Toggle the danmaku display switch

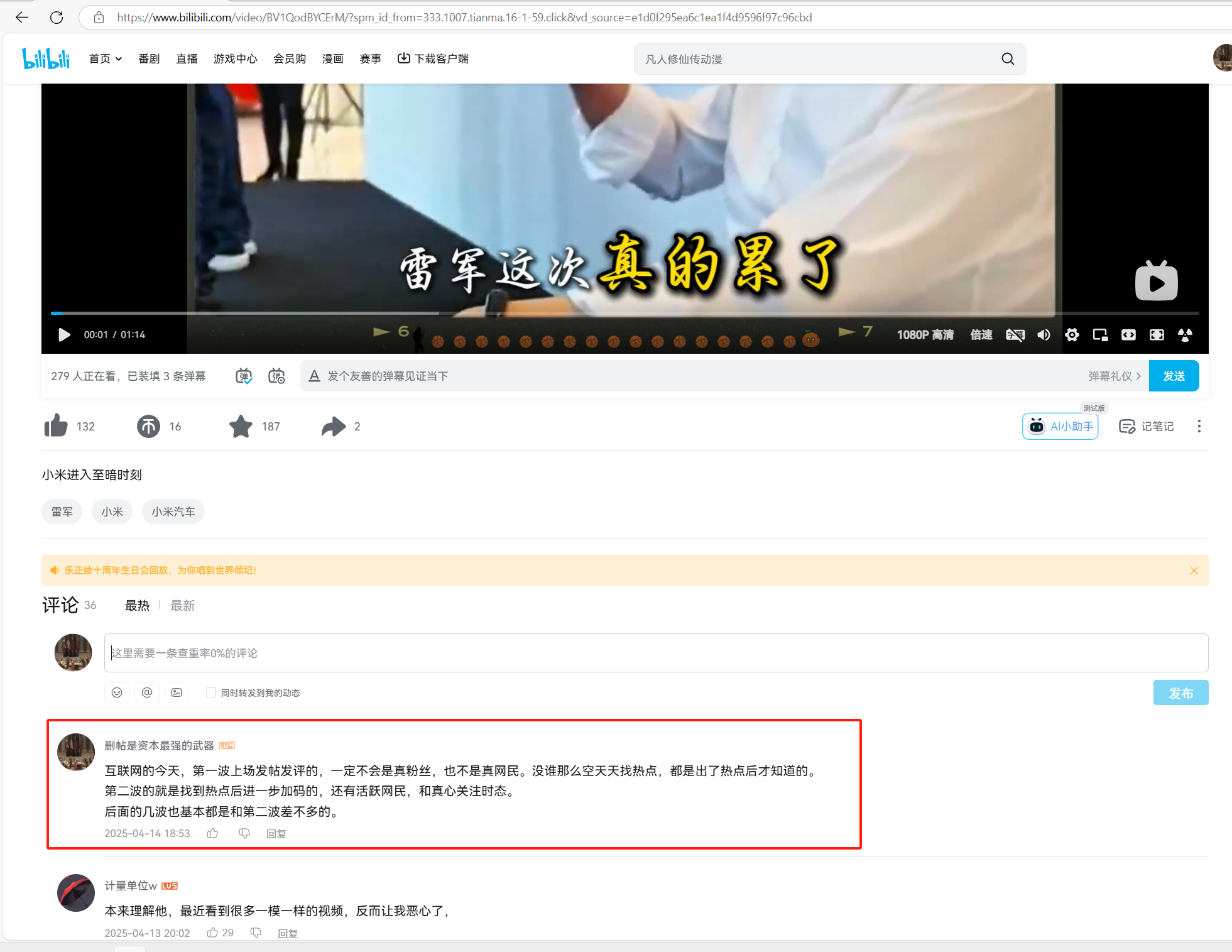(244, 376)
